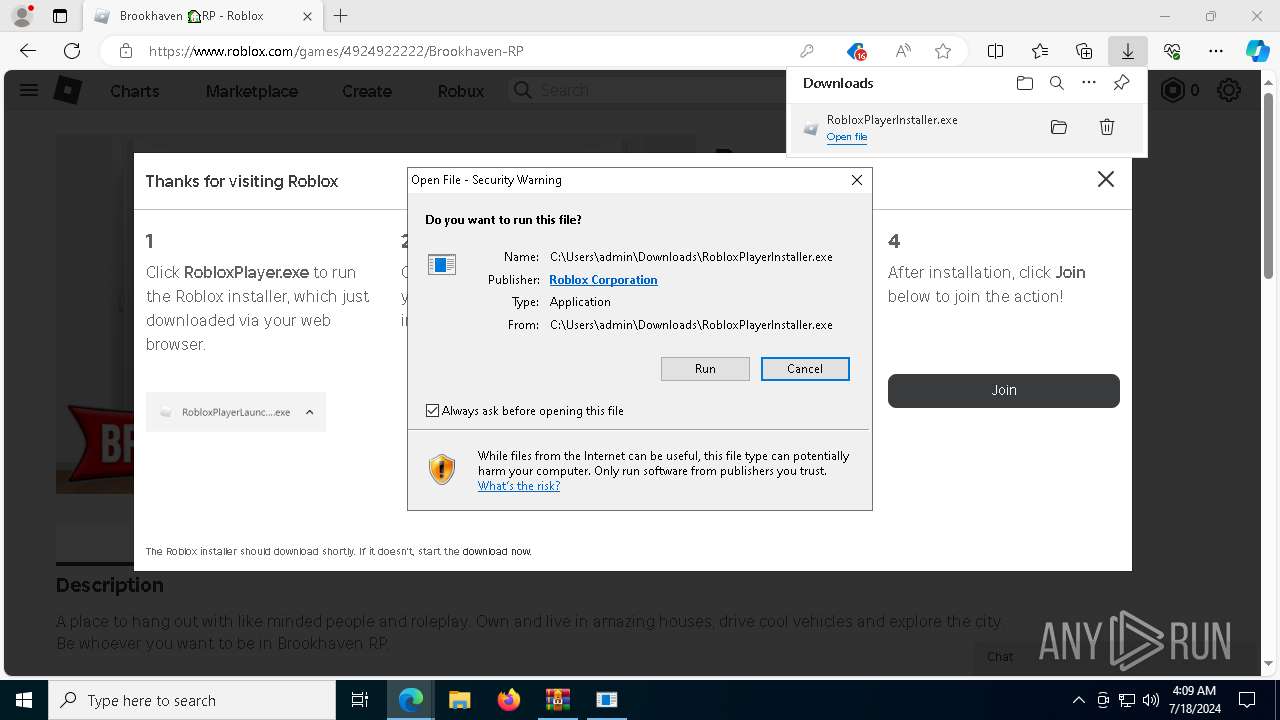1280x720 pixels.
Task: Open Roblox settings gear icon
Action: [x=1229, y=90]
